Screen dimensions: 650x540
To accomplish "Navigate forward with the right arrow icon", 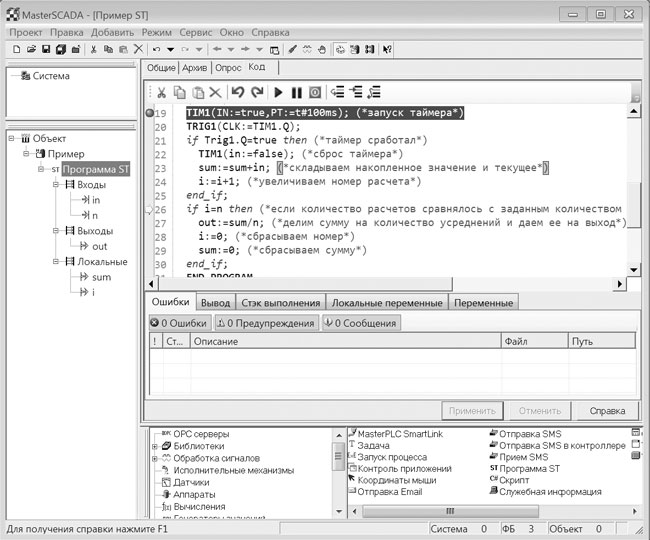I will (245, 49).
